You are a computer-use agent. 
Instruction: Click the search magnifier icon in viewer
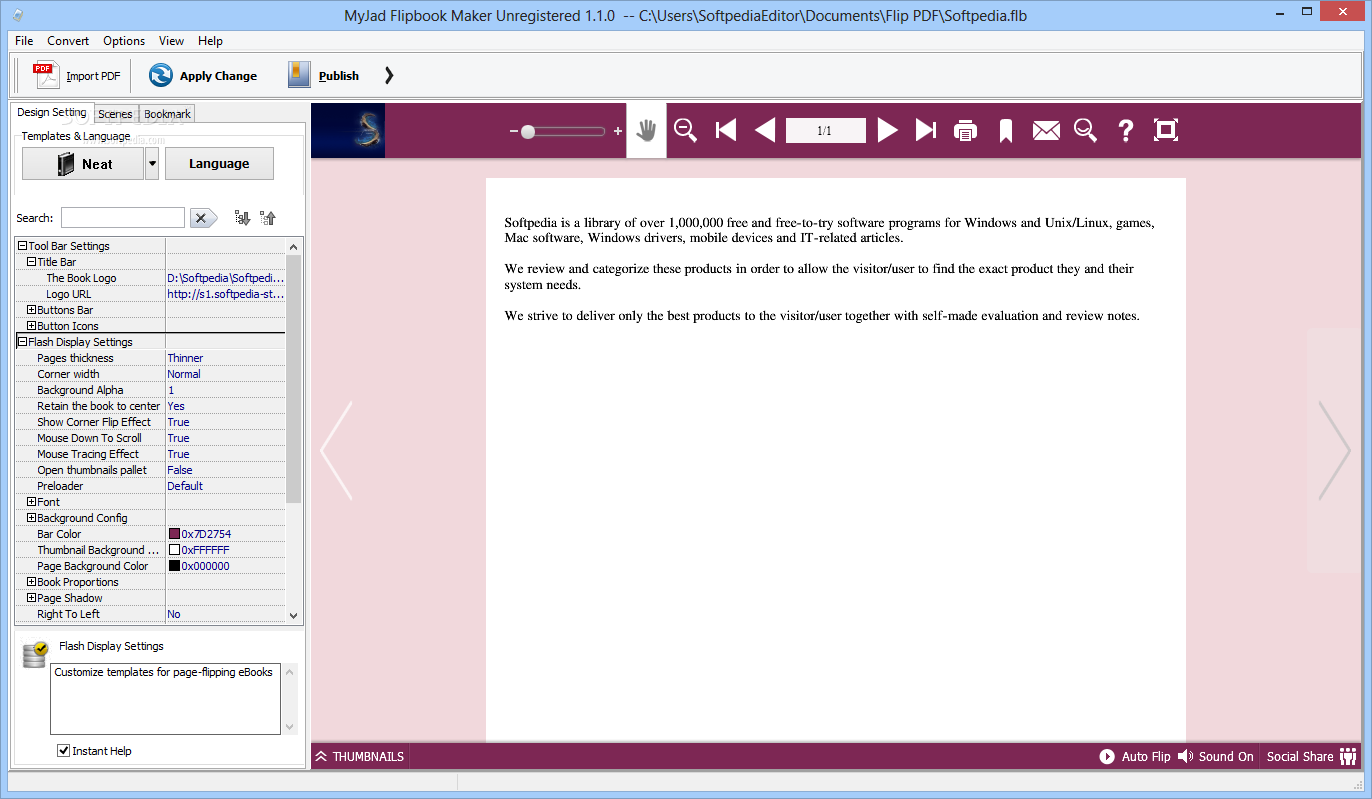tap(1085, 130)
